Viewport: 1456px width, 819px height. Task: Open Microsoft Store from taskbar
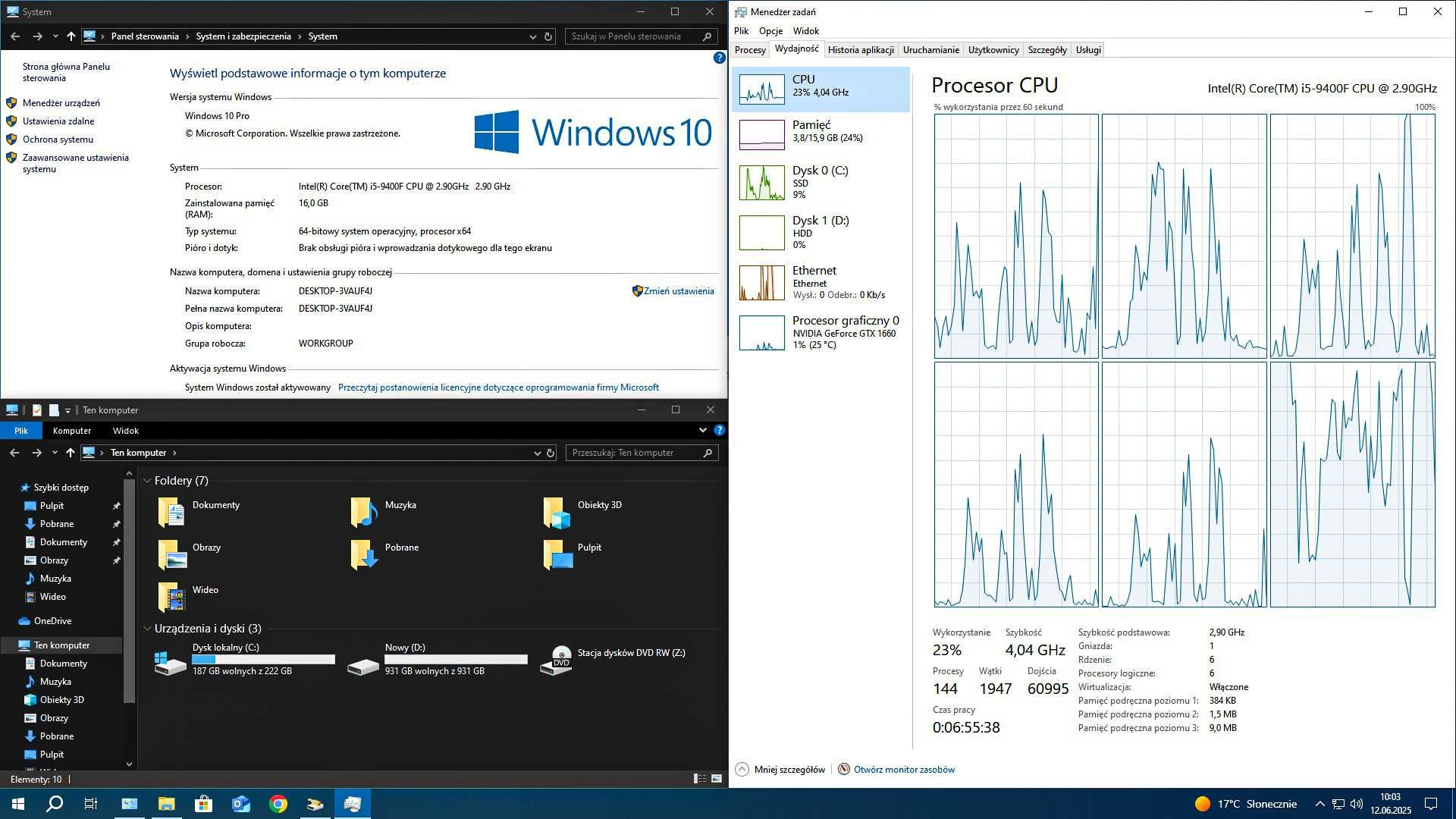pyautogui.click(x=203, y=804)
